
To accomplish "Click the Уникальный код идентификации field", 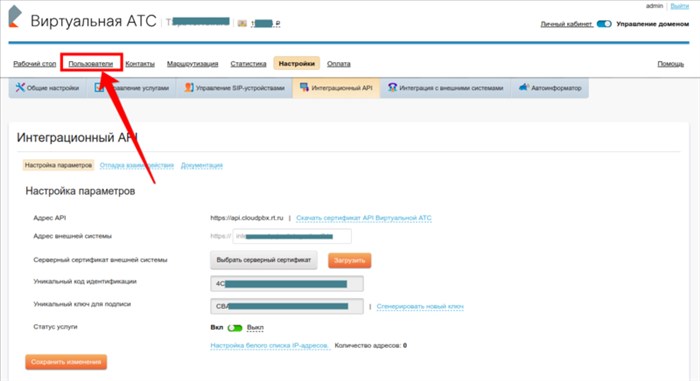I will point(287,284).
